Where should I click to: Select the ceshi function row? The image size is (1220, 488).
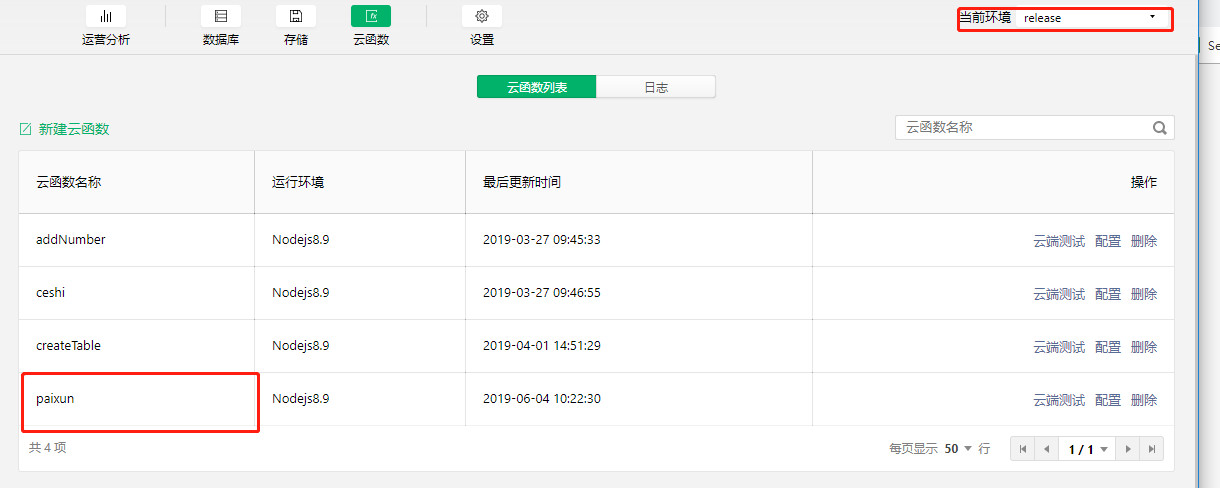click(x=596, y=293)
